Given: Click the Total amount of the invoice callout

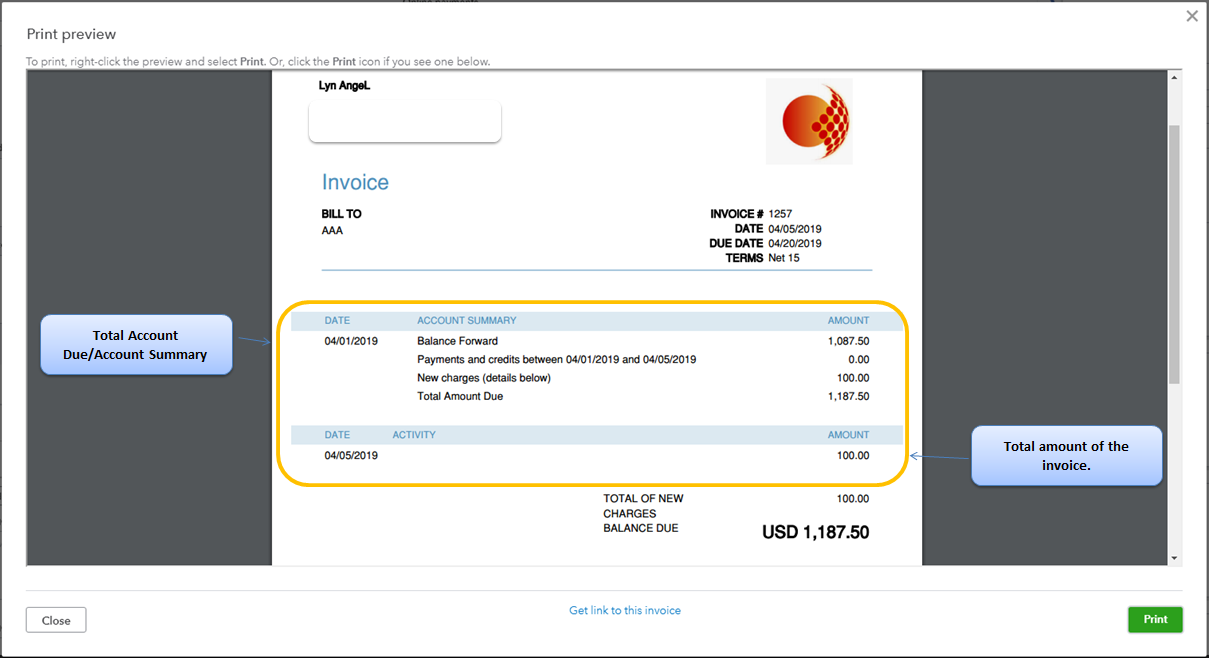Looking at the screenshot, I should click(1066, 455).
